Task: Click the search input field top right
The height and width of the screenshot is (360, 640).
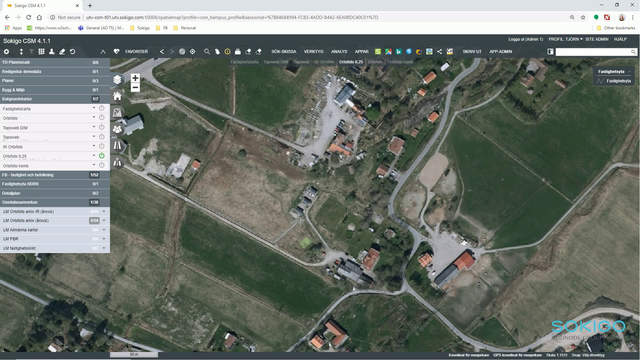Action: click(x=593, y=52)
